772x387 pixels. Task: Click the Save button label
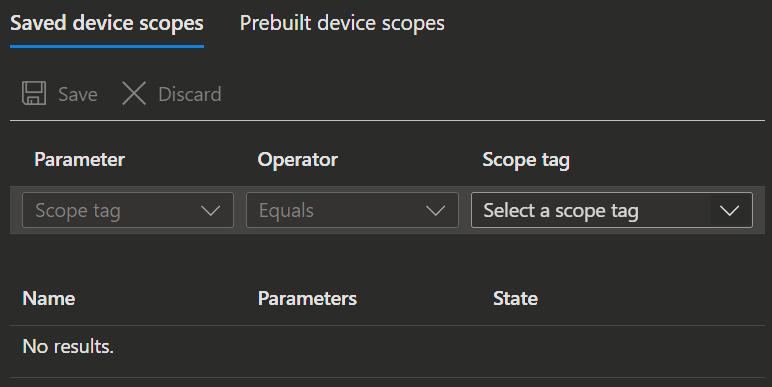pos(78,94)
